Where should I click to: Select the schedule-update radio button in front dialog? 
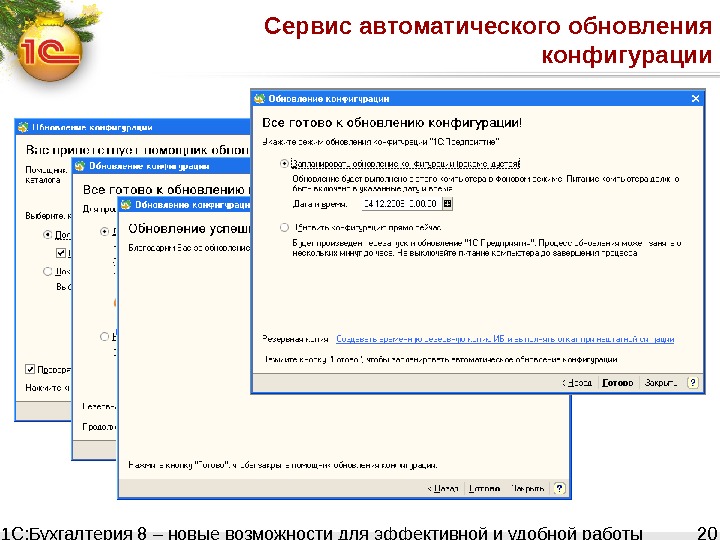284,163
